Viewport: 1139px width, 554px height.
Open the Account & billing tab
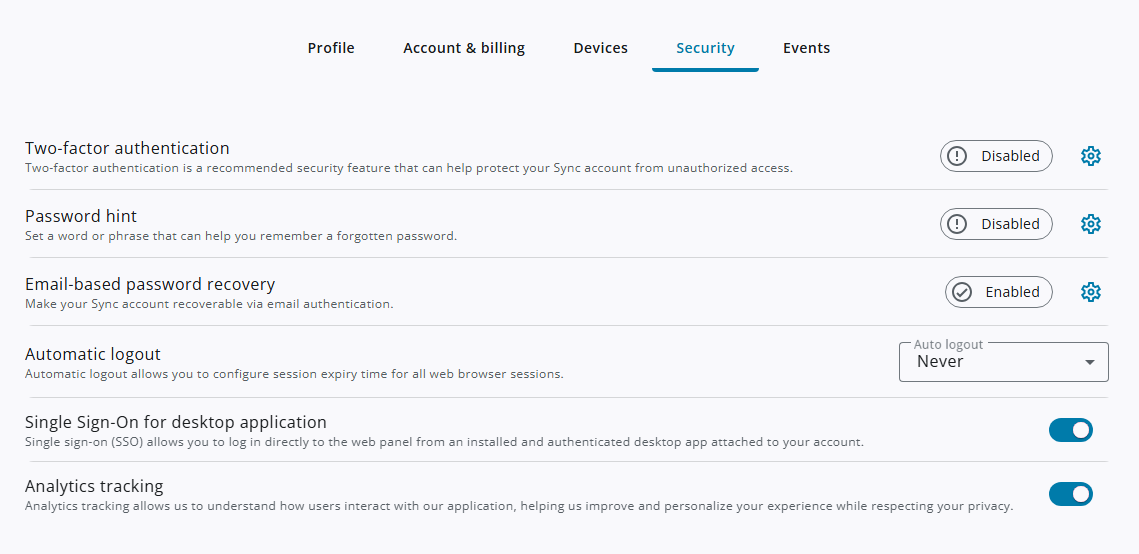464,48
